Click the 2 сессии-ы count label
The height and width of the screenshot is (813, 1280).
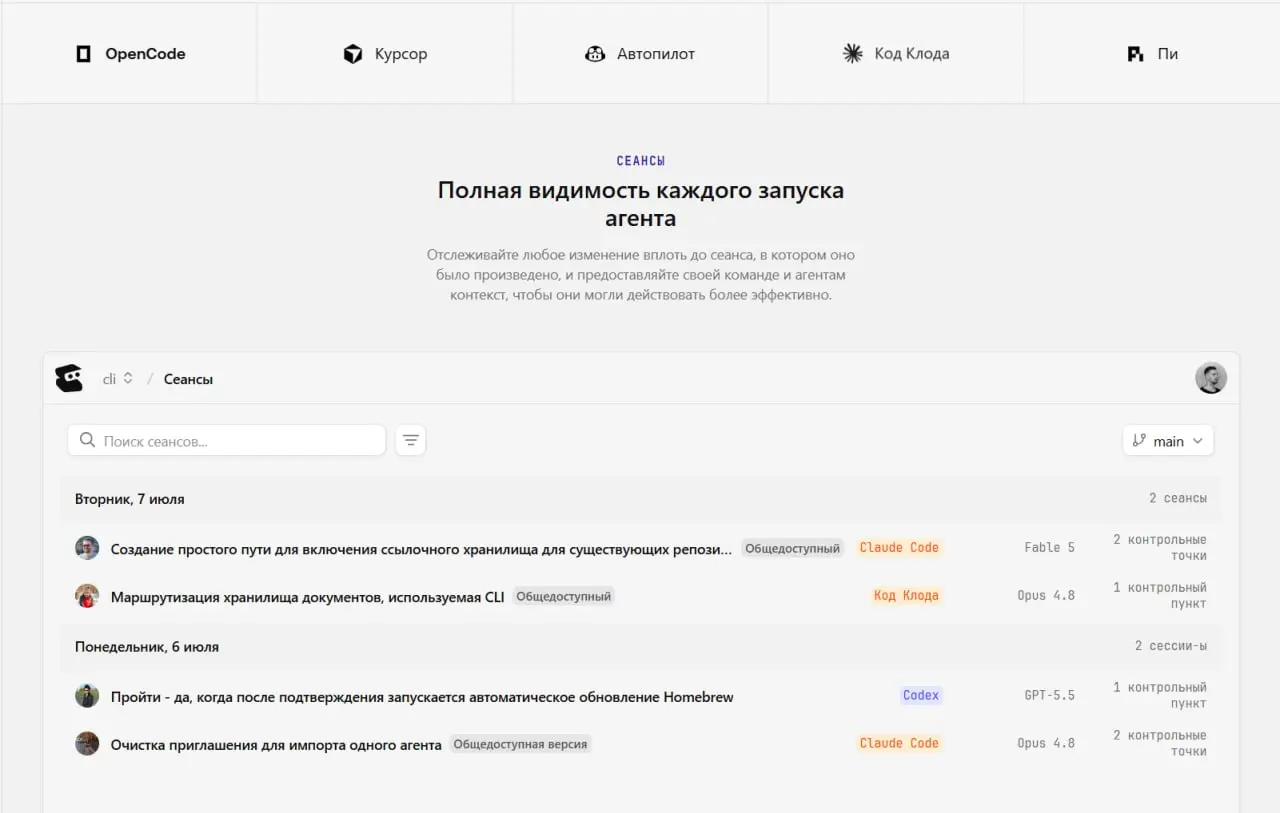(x=1171, y=646)
